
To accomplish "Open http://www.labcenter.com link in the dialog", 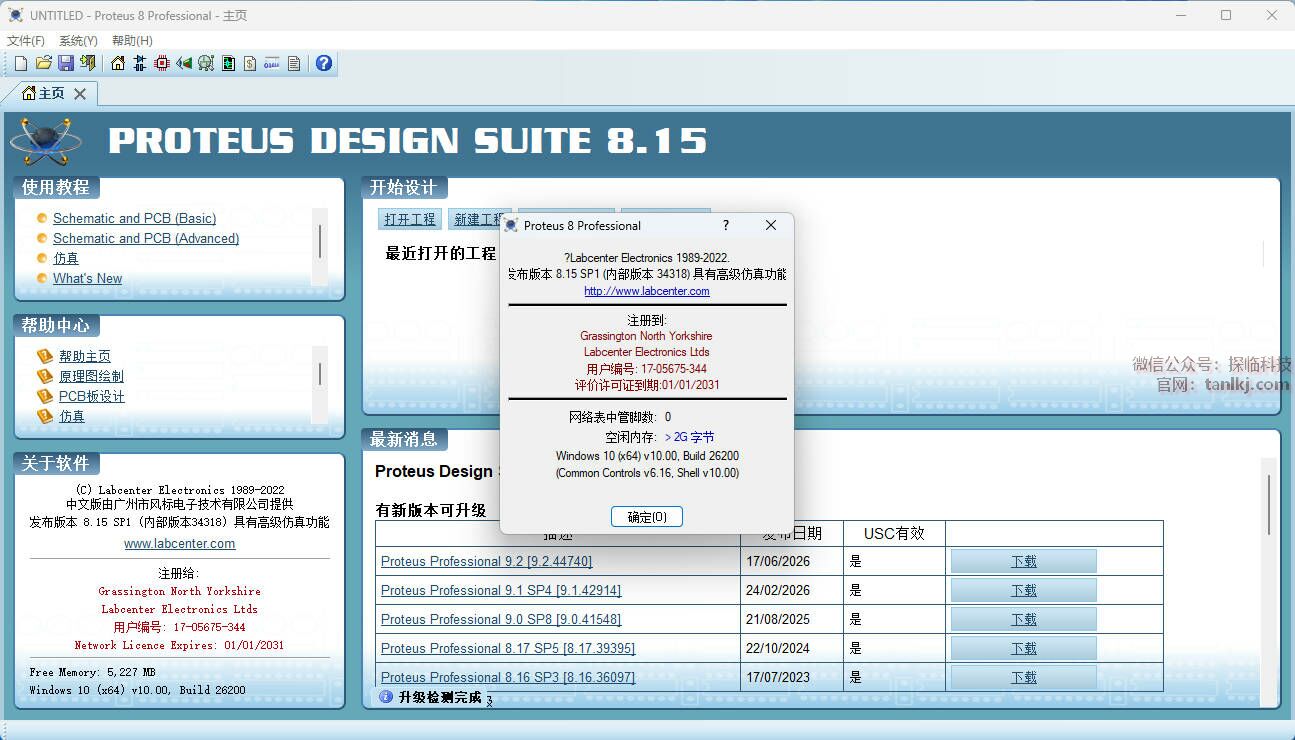I will 647,291.
